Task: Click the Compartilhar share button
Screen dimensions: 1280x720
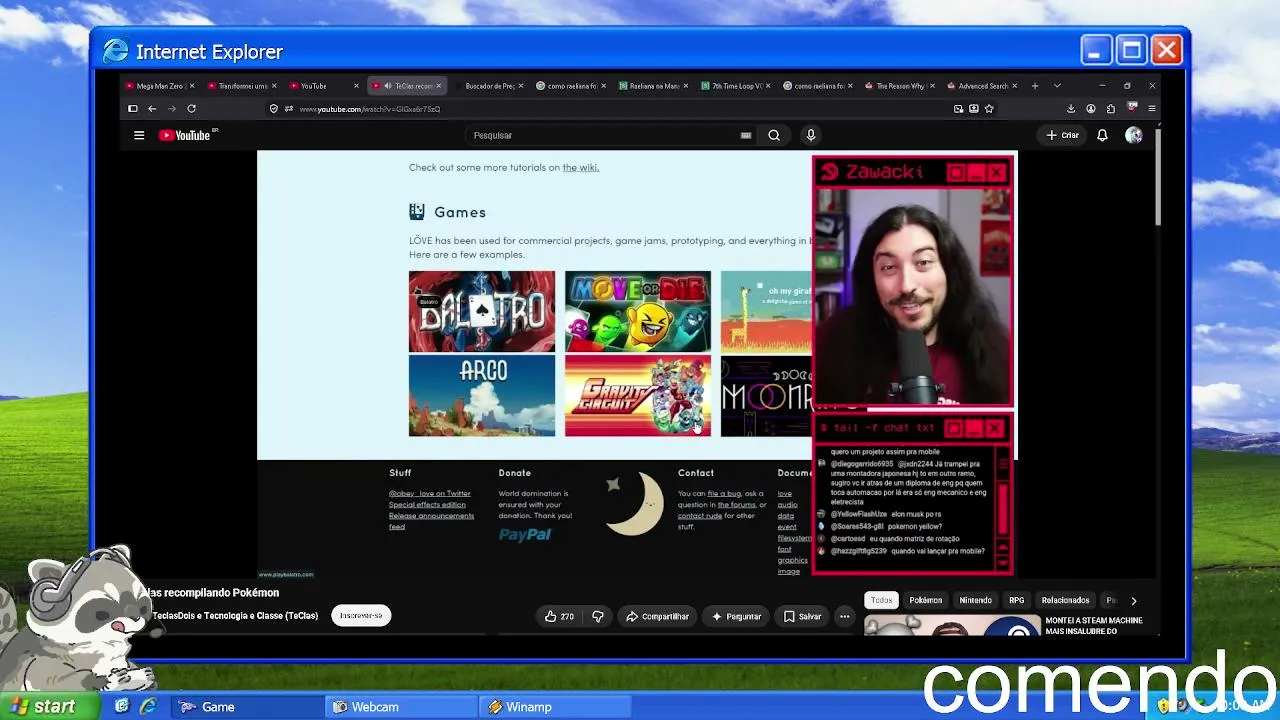Action: pyautogui.click(x=658, y=616)
